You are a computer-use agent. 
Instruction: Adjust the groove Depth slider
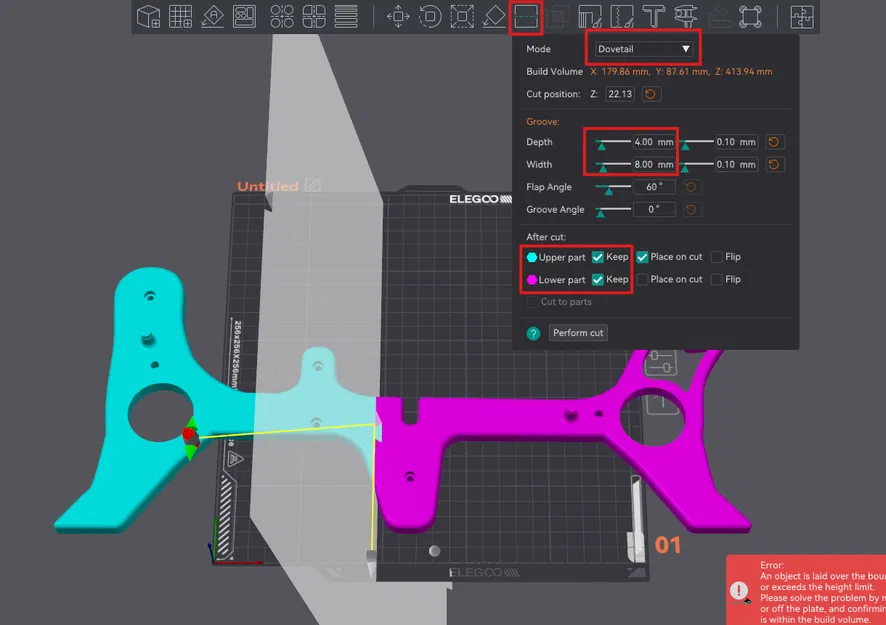click(x=613, y=143)
